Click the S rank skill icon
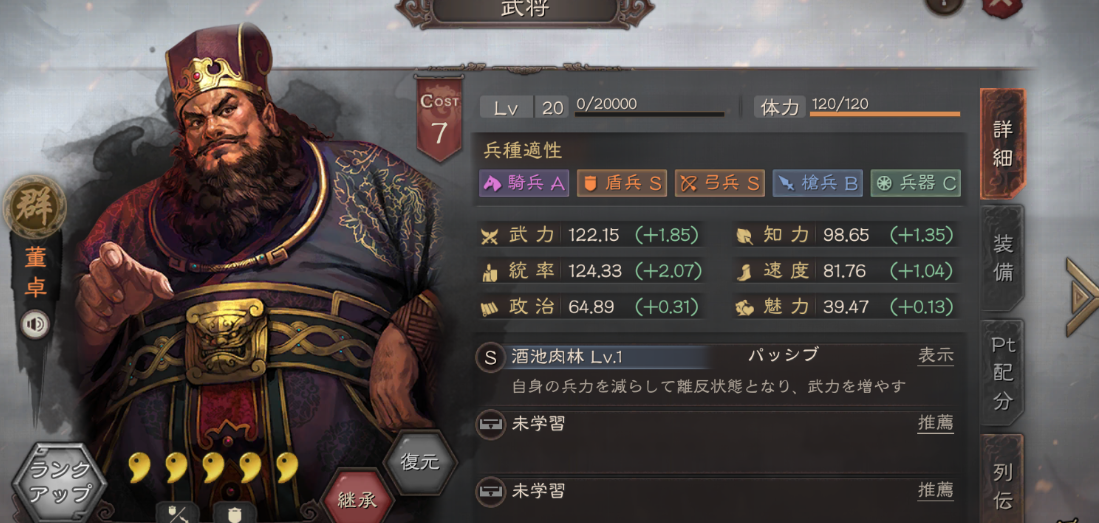The image size is (1099, 523). [x=490, y=357]
